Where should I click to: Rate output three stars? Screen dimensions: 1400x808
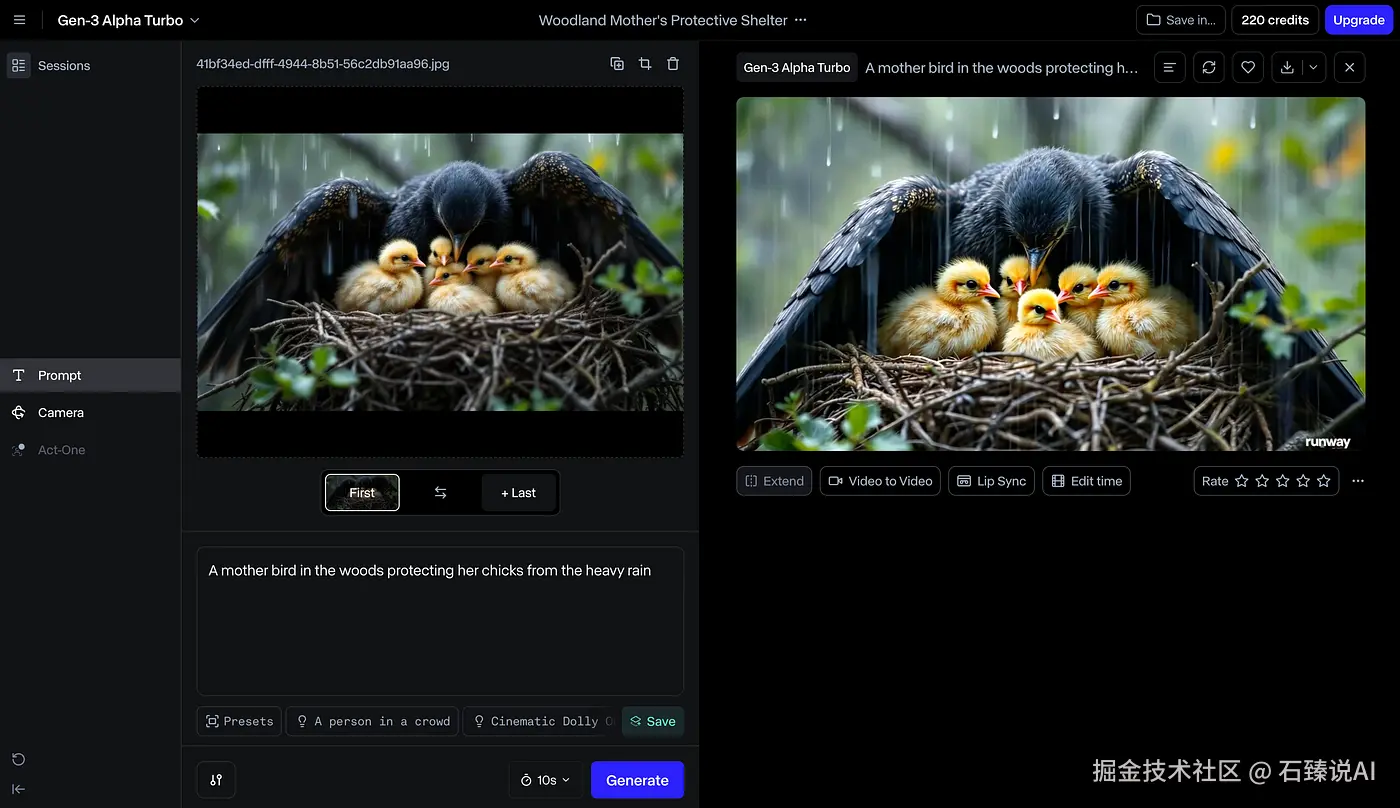point(1283,481)
